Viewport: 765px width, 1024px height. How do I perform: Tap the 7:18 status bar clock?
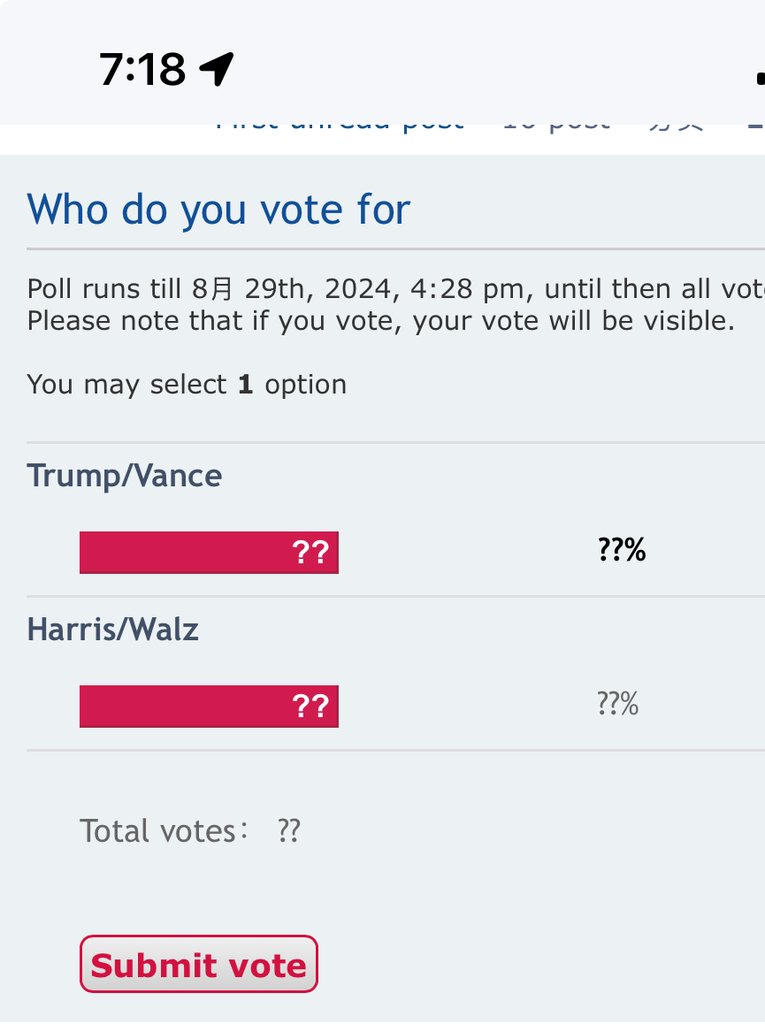[142, 69]
